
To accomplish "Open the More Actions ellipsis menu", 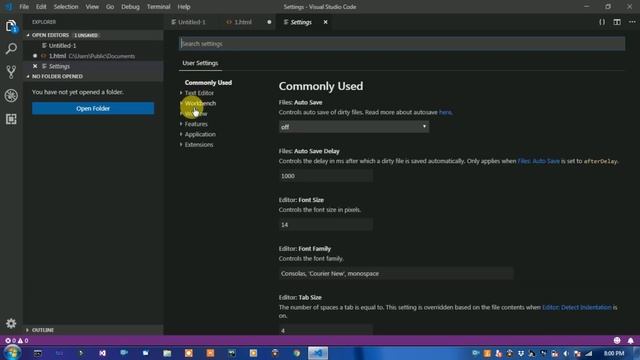I will coord(632,22).
